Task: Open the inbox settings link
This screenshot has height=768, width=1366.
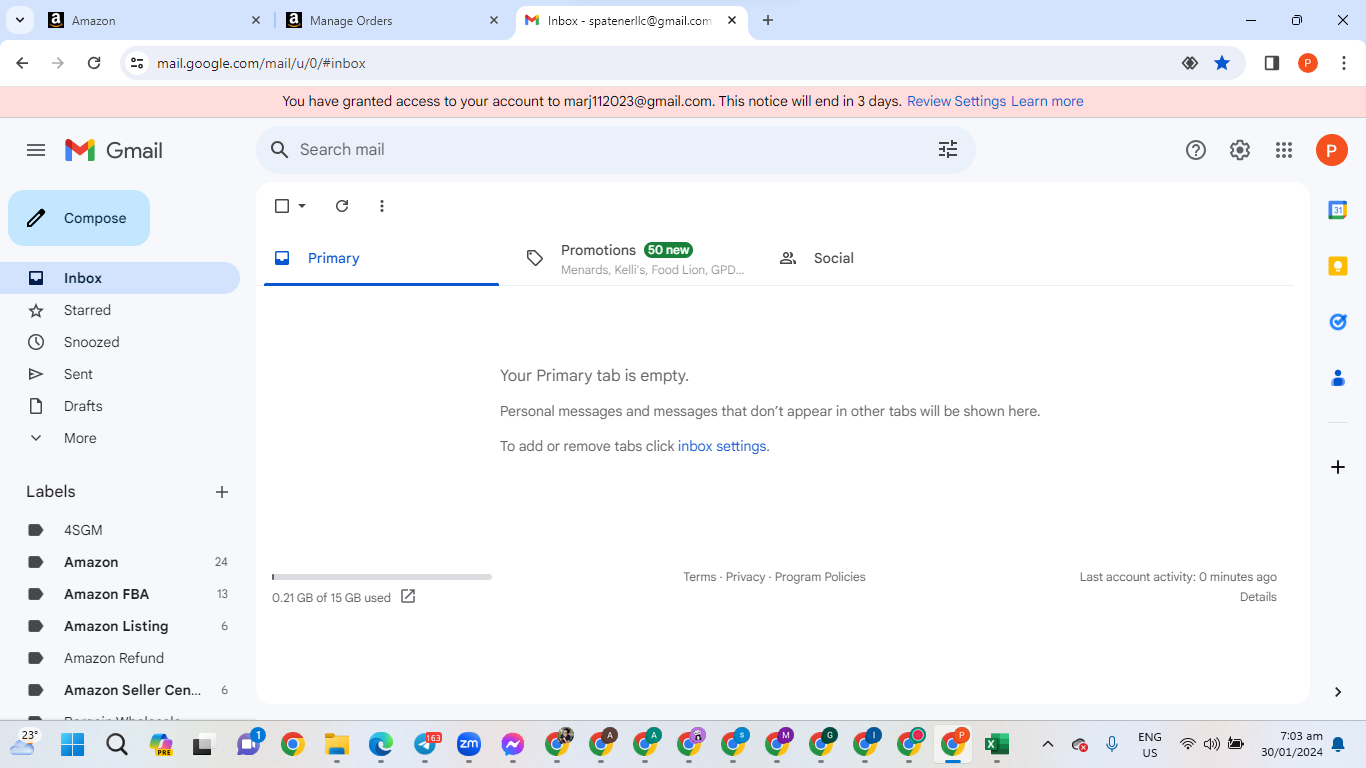Action: [x=722, y=446]
